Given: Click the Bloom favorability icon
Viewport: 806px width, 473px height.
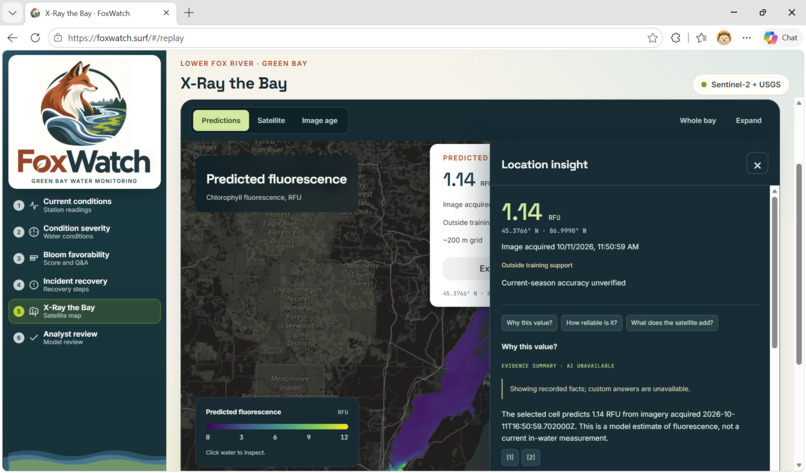Looking at the screenshot, I should (34, 258).
